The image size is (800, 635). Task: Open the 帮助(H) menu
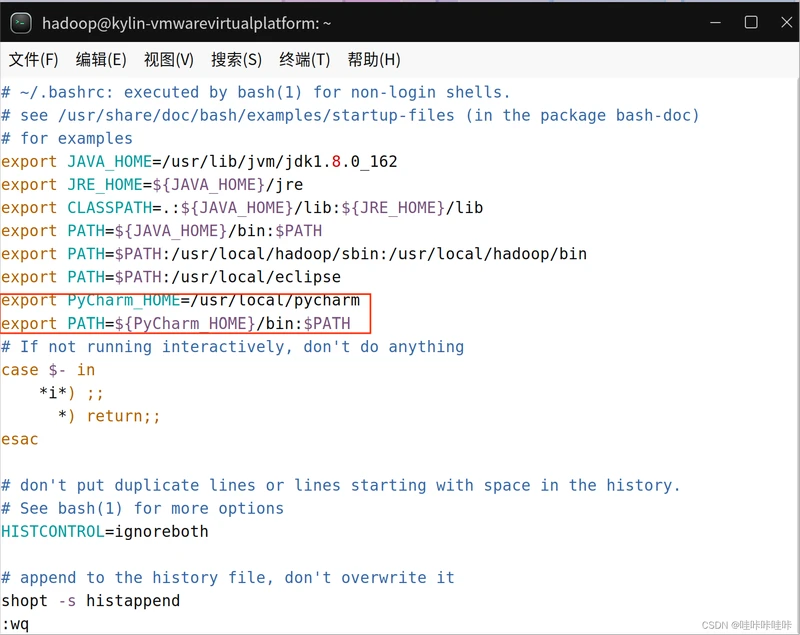tap(373, 59)
